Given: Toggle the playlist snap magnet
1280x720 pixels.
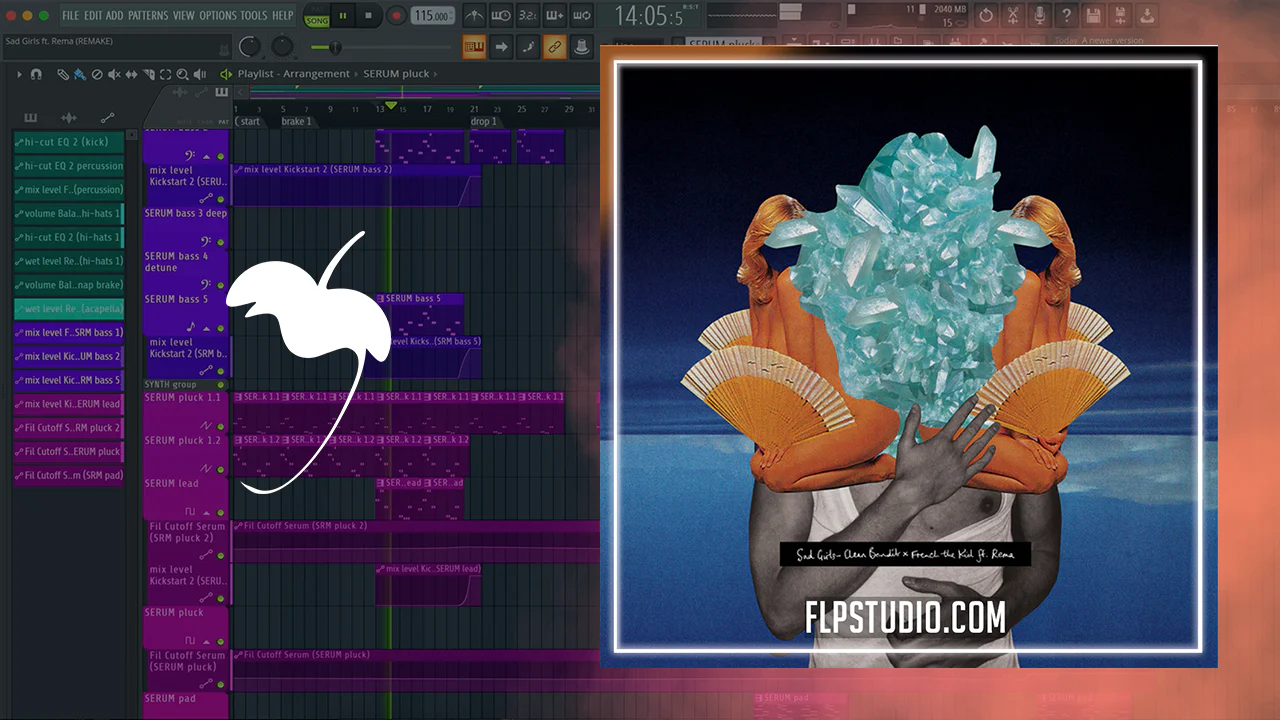Looking at the screenshot, I should 36,74.
